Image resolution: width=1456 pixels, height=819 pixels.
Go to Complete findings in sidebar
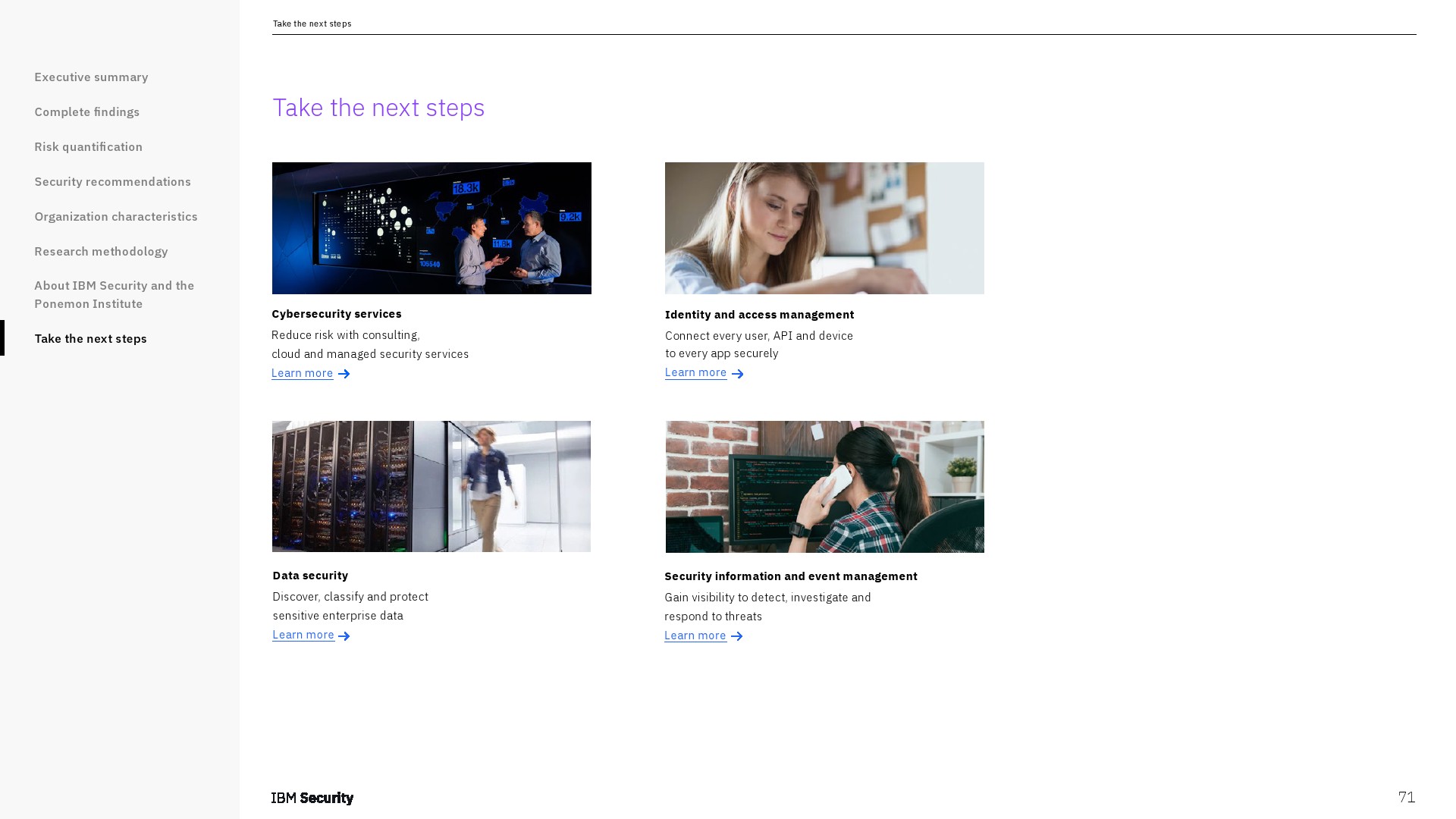pos(86,112)
